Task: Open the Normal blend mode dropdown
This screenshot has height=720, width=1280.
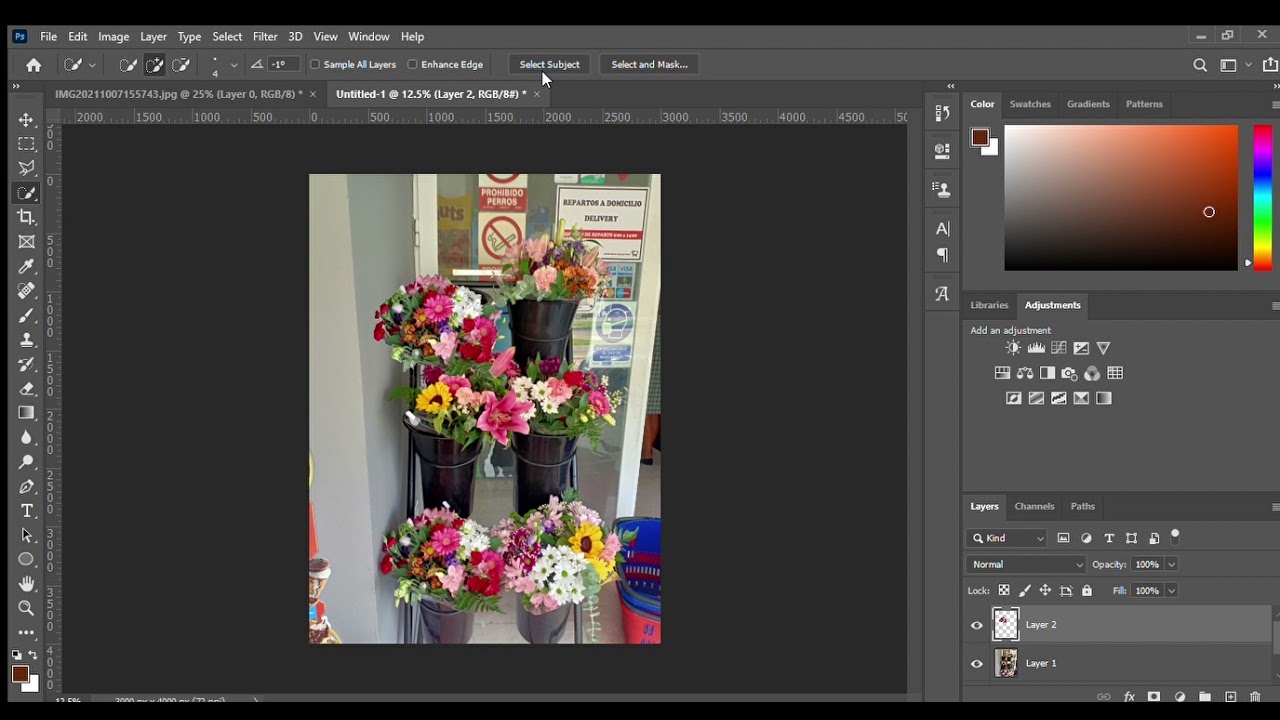Action: pyautogui.click(x=1026, y=565)
